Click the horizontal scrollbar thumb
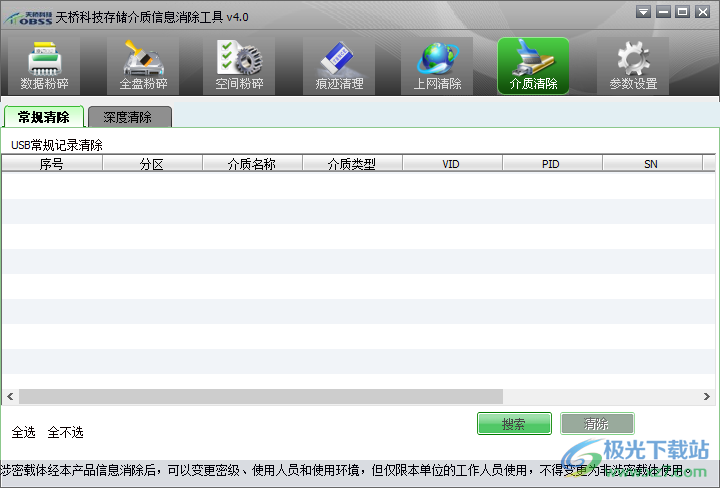Screen dimensions: 720x488 point(260,396)
